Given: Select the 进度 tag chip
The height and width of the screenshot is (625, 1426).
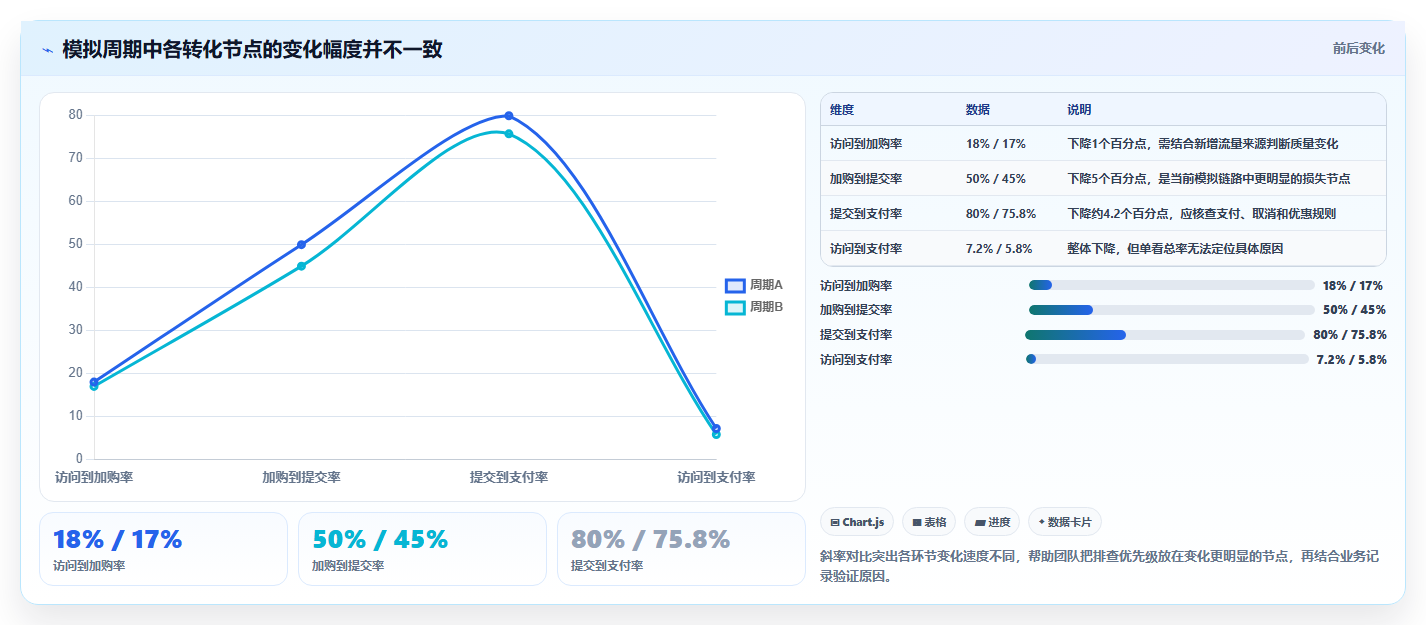Looking at the screenshot, I should click(992, 522).
